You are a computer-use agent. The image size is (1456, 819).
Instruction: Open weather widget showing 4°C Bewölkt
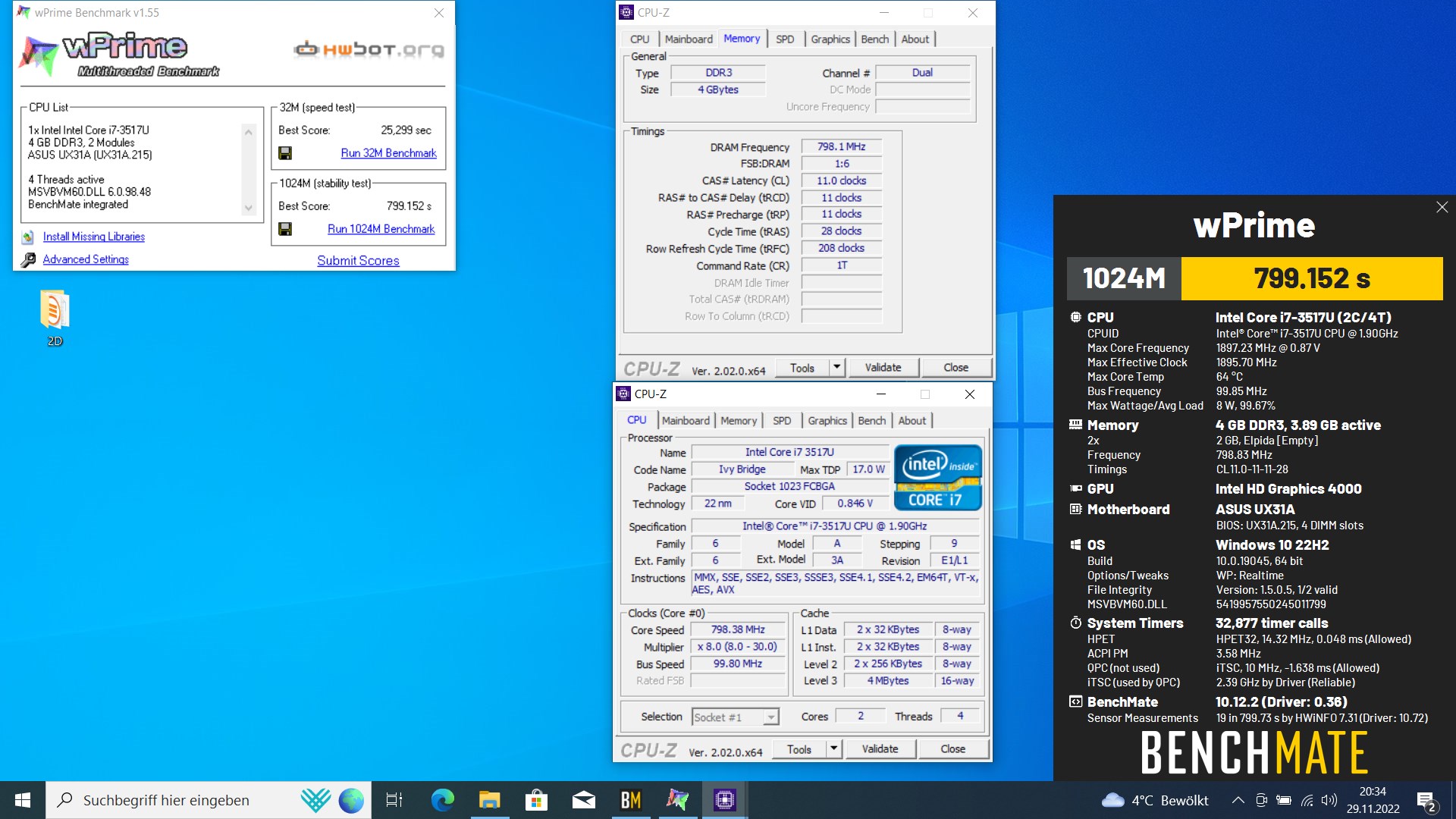coord(1155,800)
